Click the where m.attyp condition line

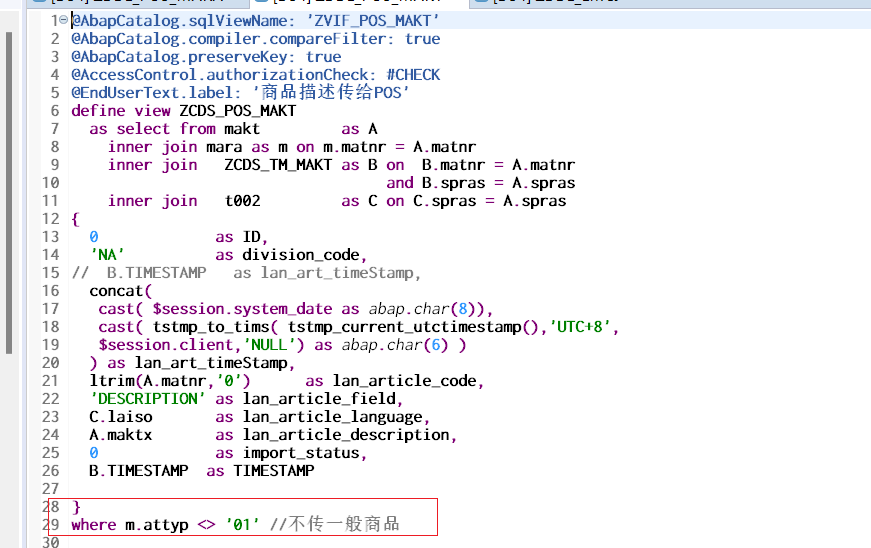tap(236, 525)
